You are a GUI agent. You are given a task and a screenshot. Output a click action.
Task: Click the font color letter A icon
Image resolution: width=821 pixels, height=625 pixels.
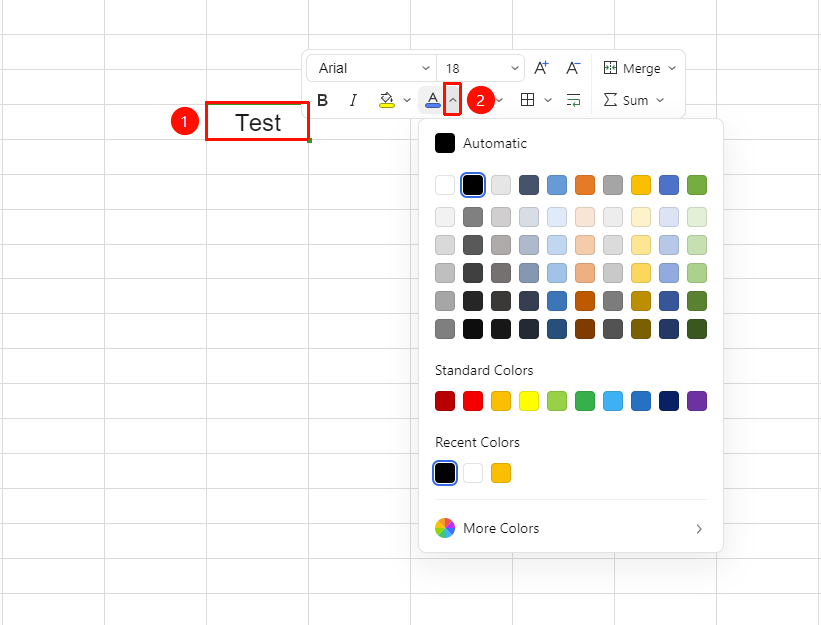pyautogui.click(x=432, y=100)
